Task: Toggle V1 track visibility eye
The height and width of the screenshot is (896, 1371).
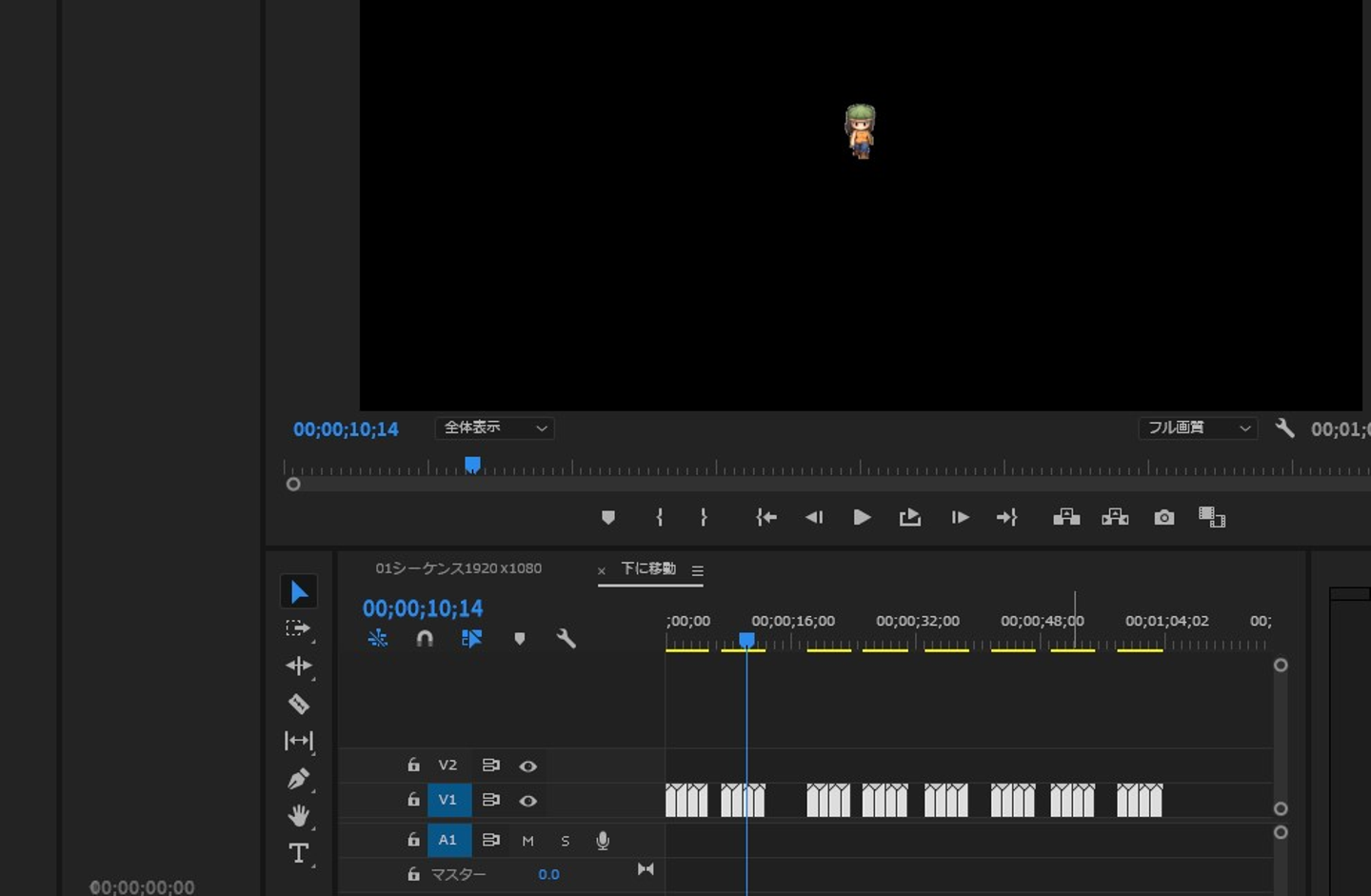Action: pos(527,801)
